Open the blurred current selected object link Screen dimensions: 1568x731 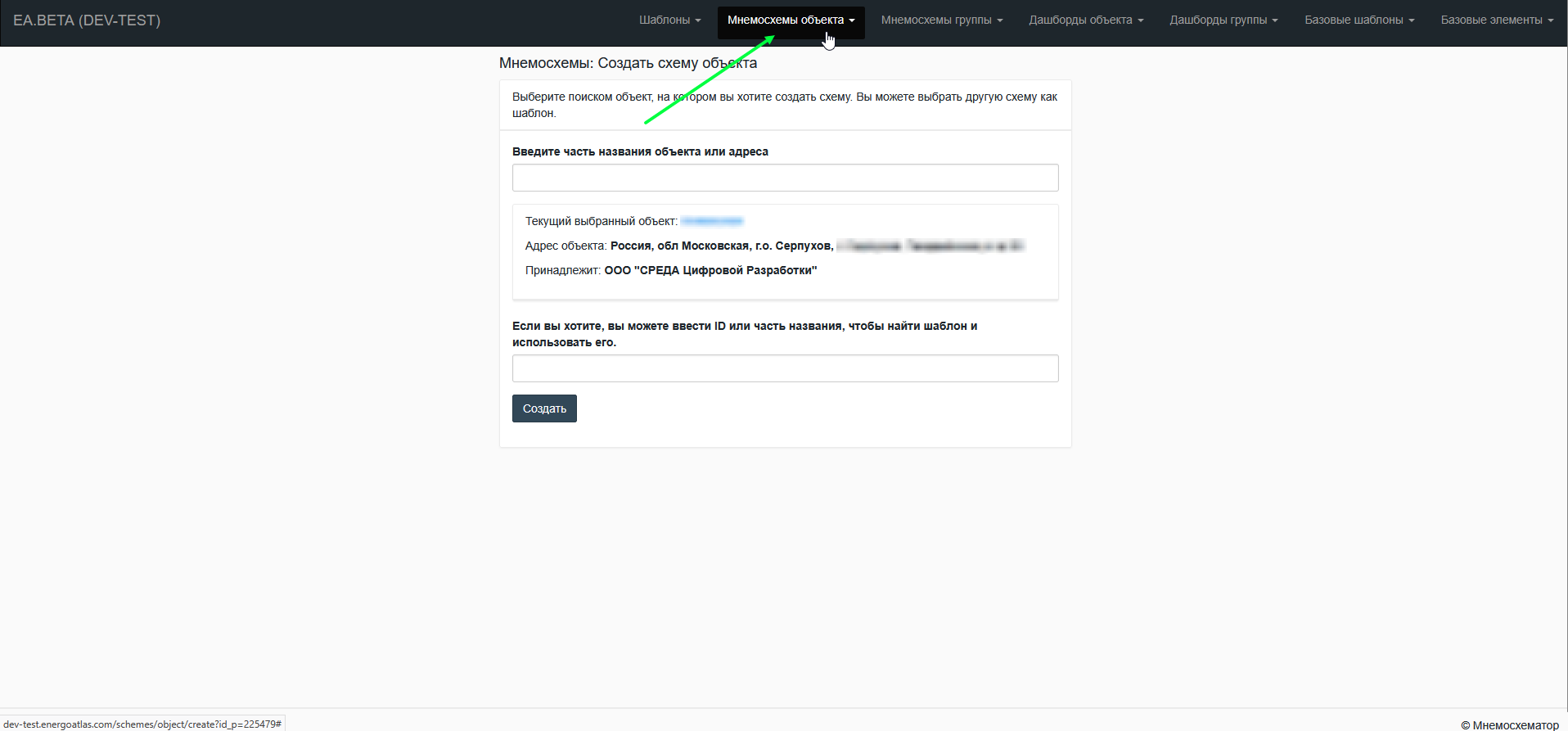[711, 221]
